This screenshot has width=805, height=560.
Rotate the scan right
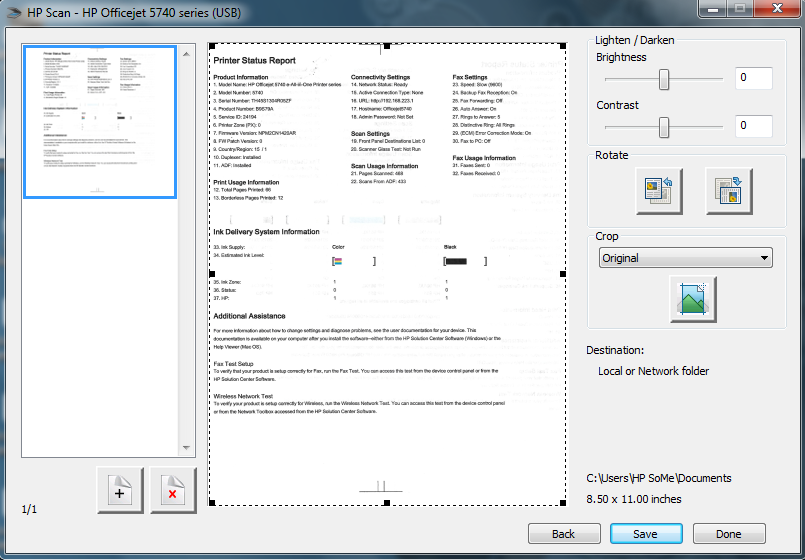click(729, 191)
